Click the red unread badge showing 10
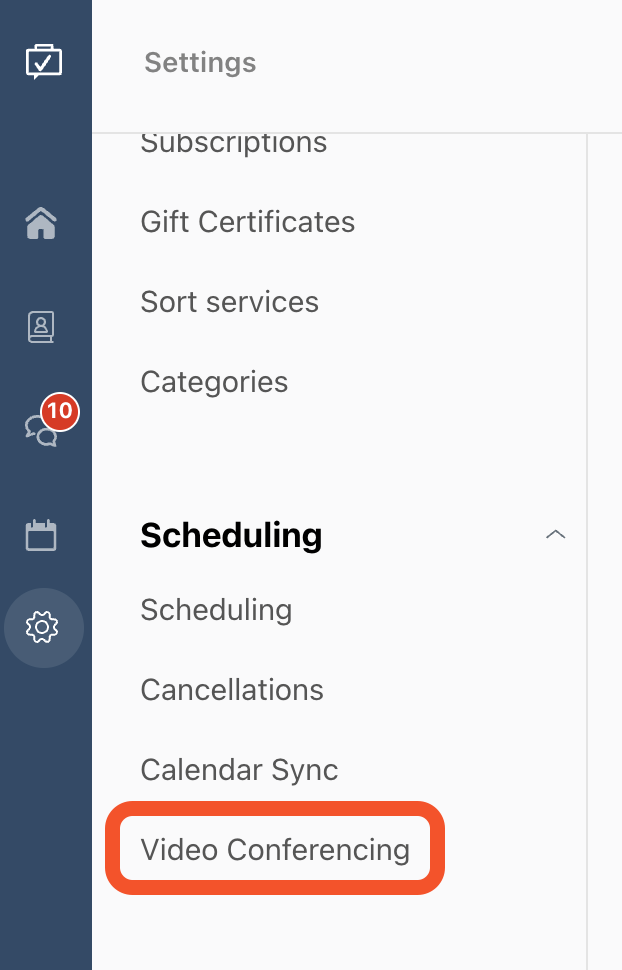This screenshot has height=970, width=622. 60,411
